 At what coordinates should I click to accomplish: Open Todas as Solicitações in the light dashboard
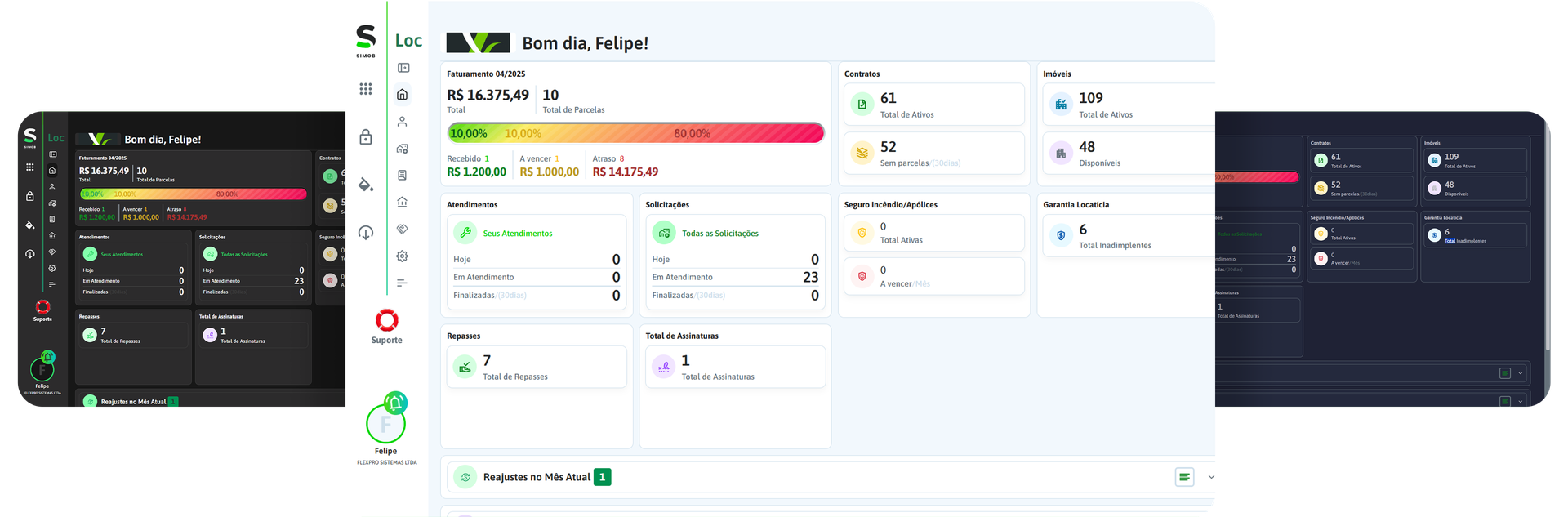point(720,234)
